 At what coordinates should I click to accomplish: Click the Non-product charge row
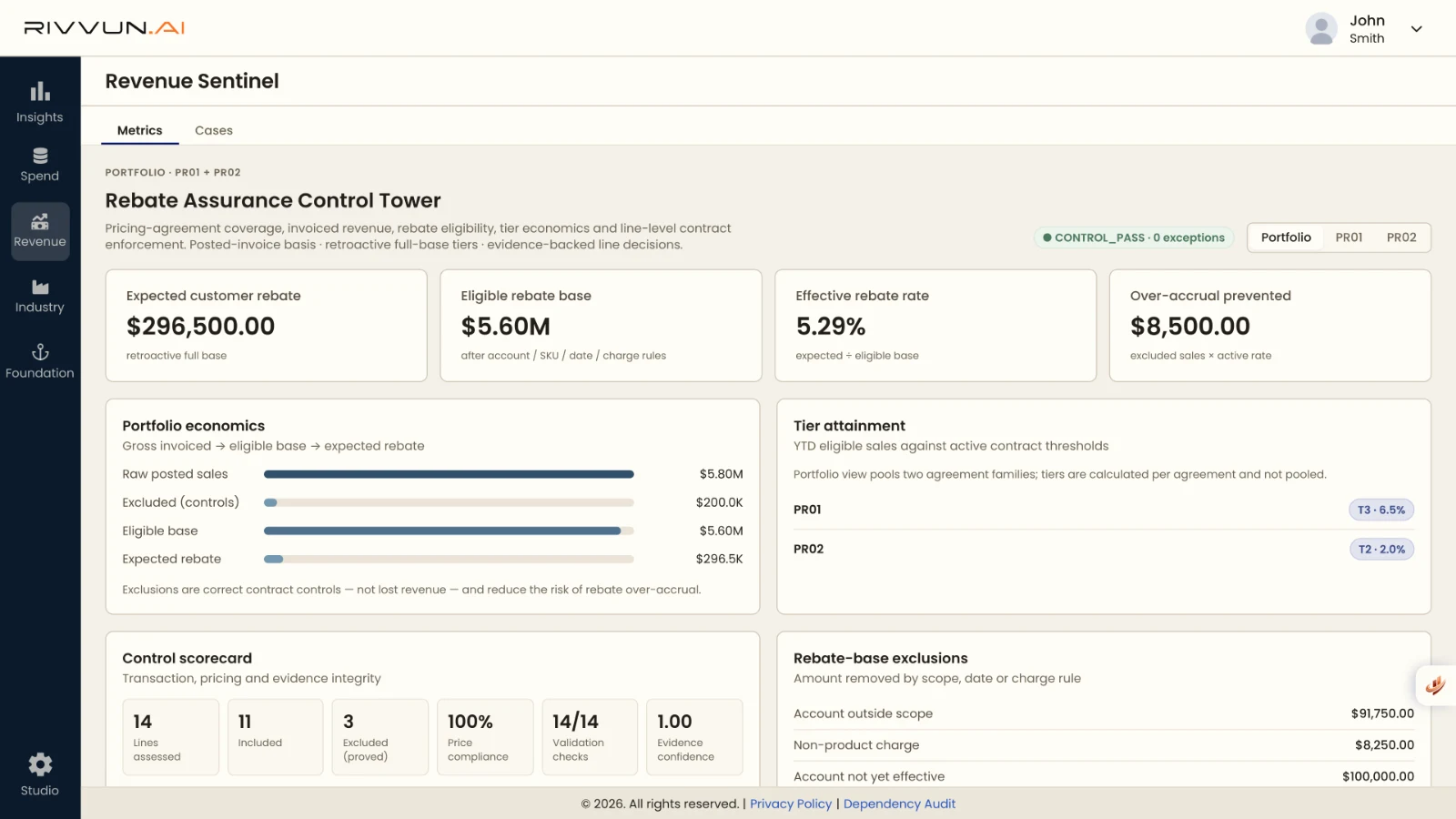tap(1104, 744)
